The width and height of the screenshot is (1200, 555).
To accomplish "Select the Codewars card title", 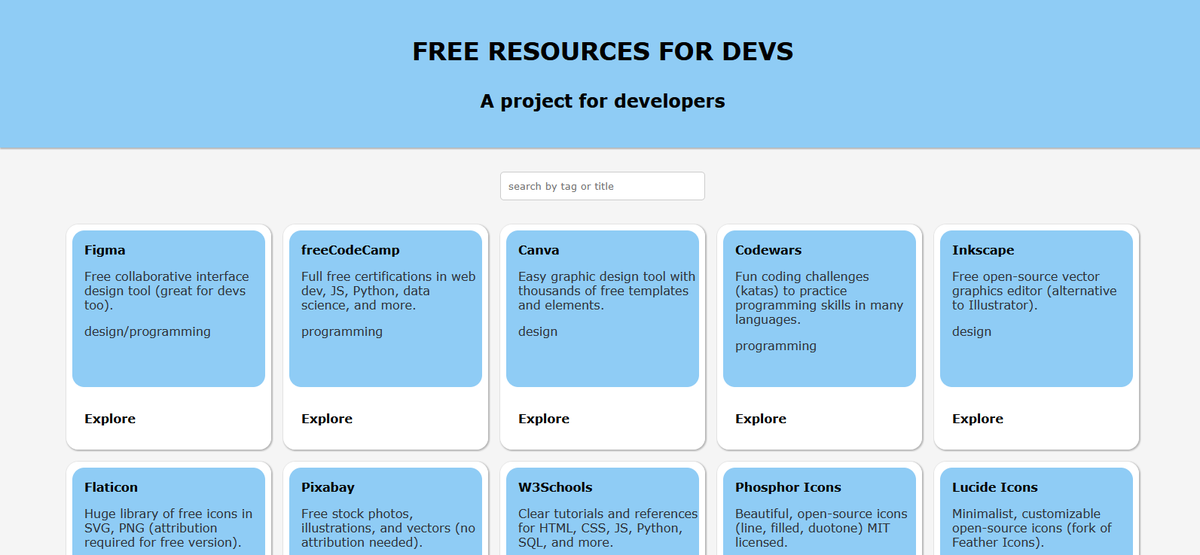I will pyautogui.click(x=768, y=250).
